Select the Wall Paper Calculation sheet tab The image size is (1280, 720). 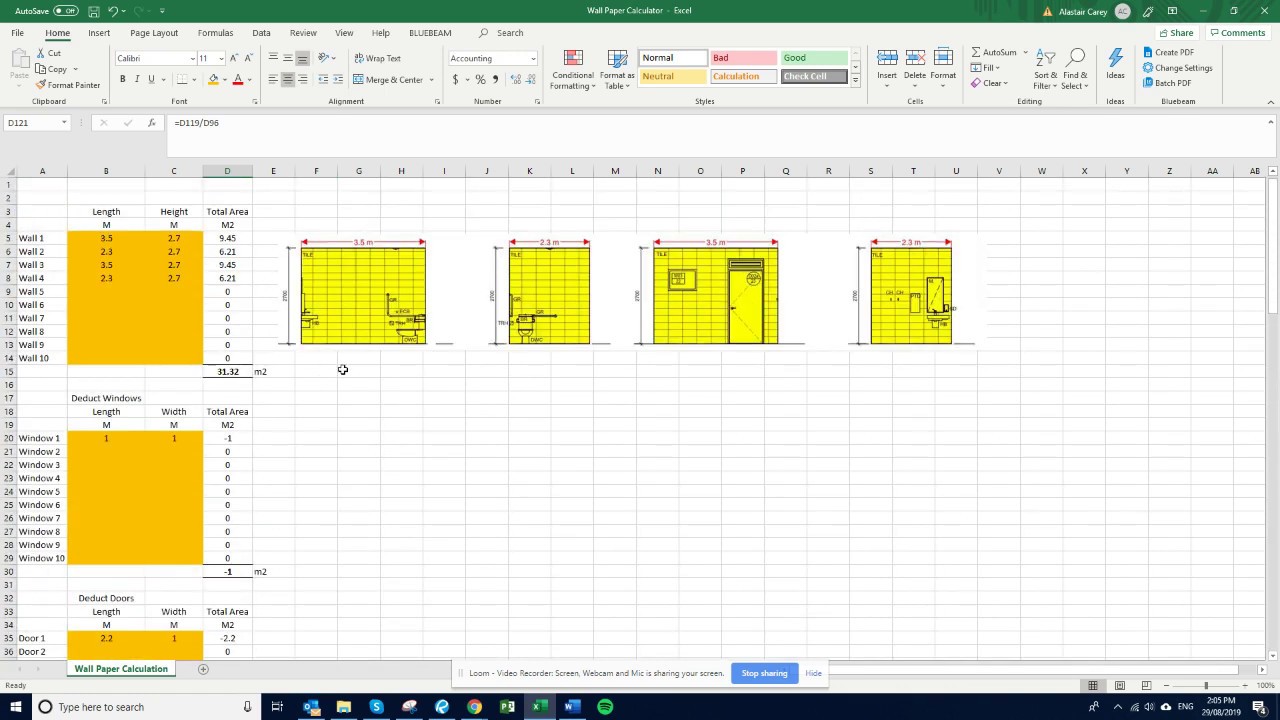pyautogui.click(x=121, y=669)
